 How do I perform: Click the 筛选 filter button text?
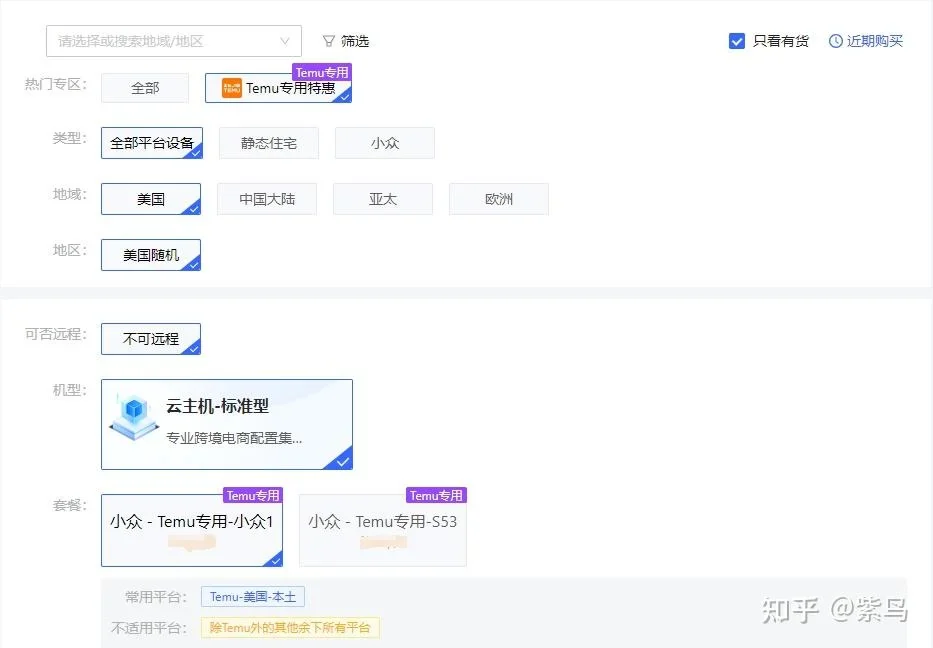(355, 41)
